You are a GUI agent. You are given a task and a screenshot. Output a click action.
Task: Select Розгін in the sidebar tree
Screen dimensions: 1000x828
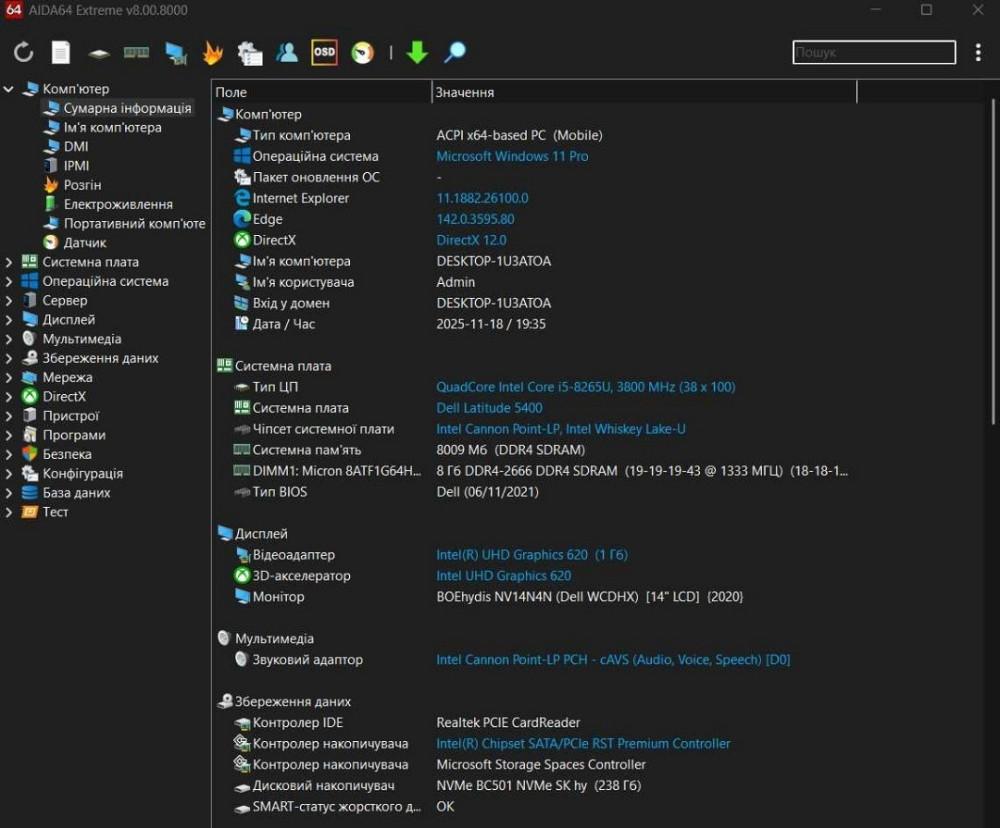[x=82, y=185]
